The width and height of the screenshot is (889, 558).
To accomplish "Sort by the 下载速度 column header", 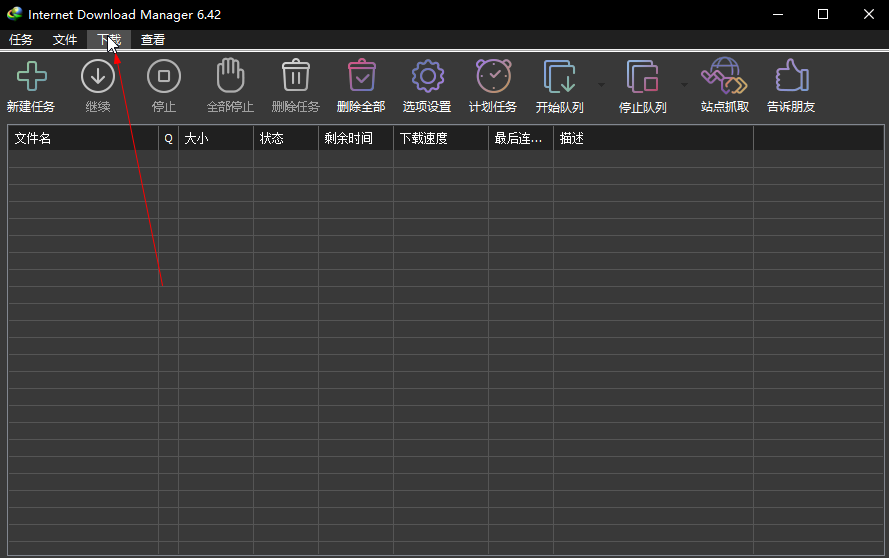I will coord(441,138).
